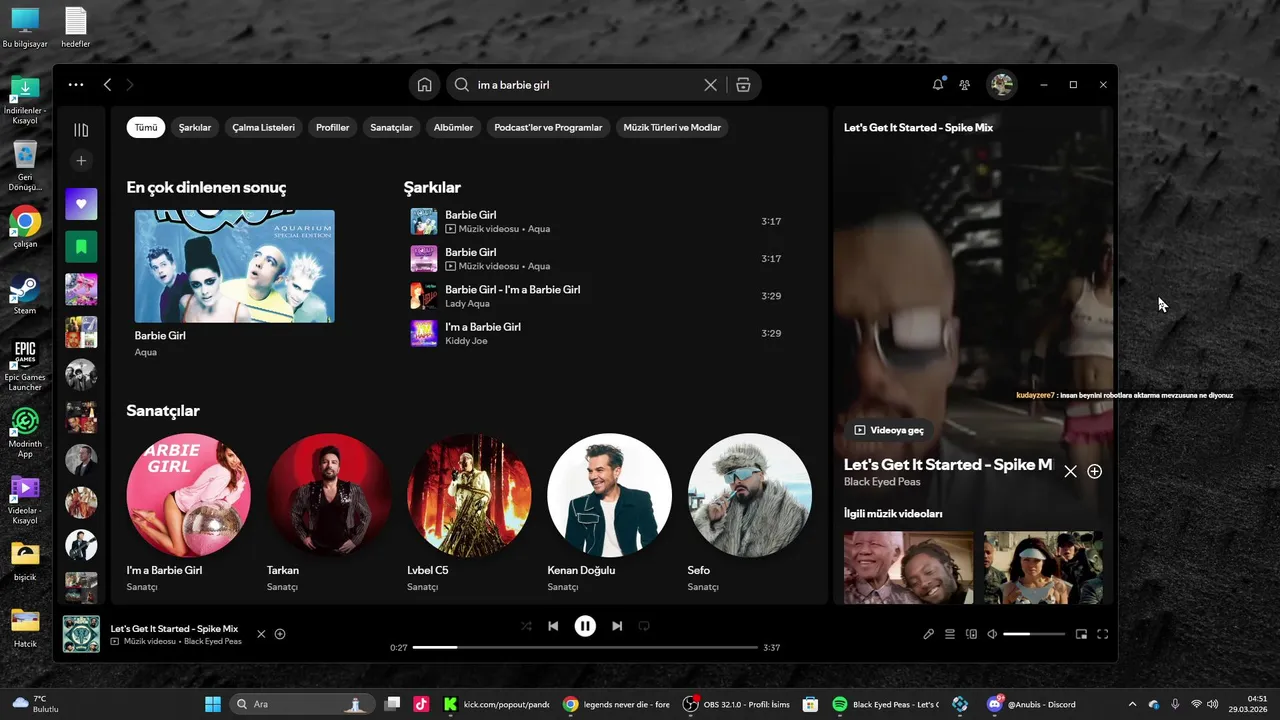This screenshot has width=1280, height=720.
Task: Enter full screen from the player bar
Action: tap(1103, 634)
